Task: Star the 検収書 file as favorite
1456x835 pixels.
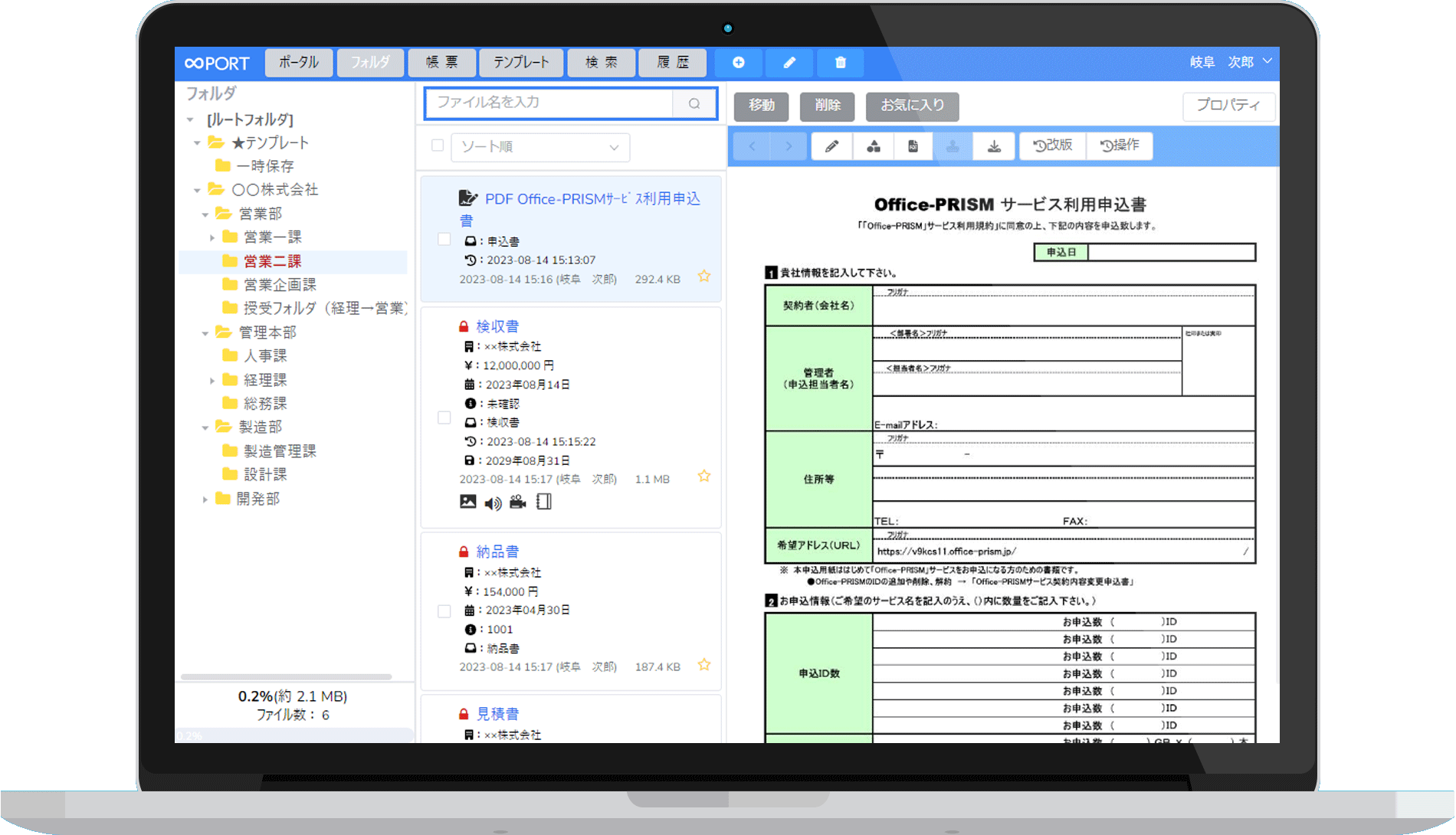Action: tap(704, 476)
